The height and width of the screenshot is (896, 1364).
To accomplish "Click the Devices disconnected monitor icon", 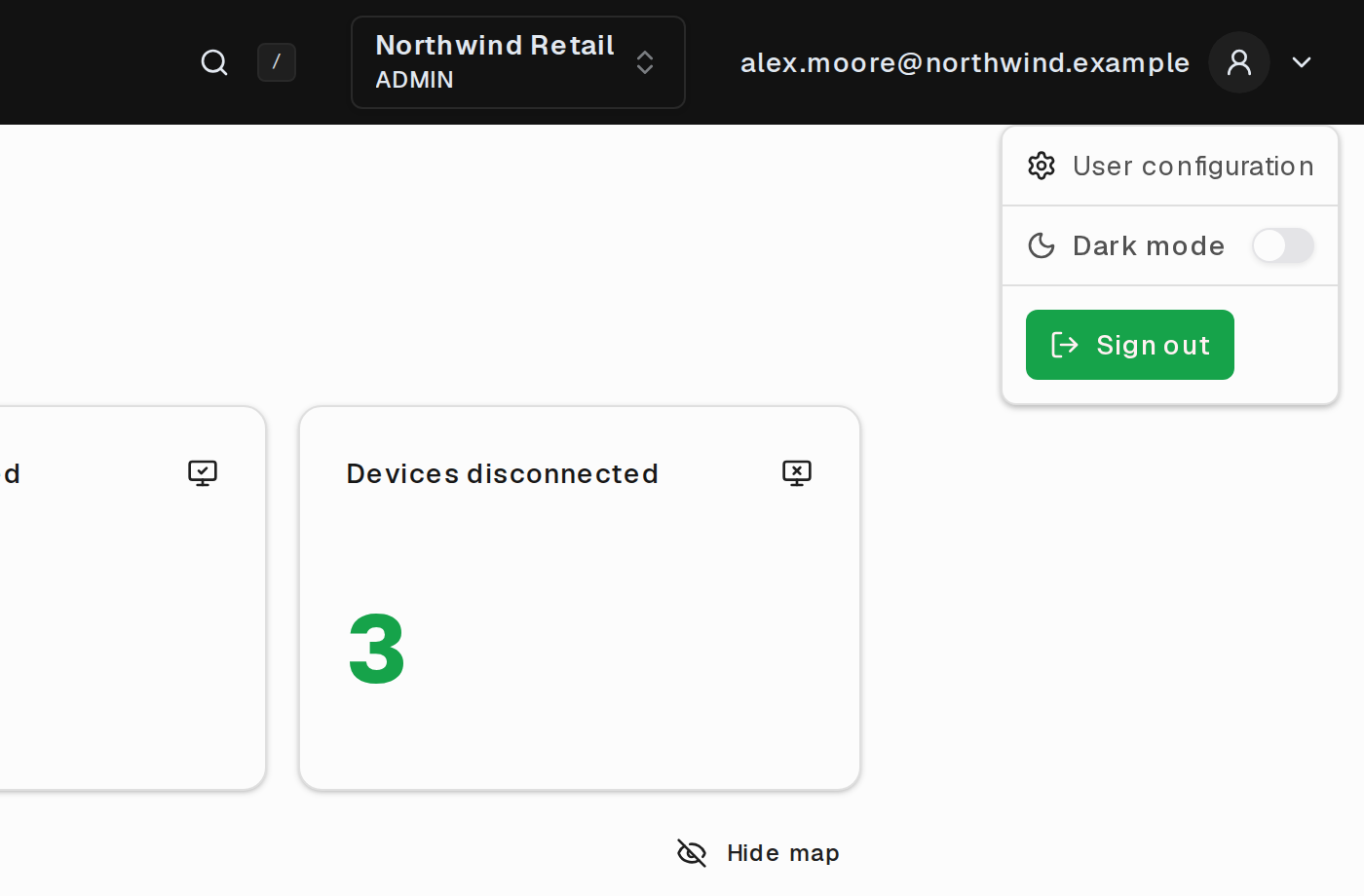I will (797, 473).
